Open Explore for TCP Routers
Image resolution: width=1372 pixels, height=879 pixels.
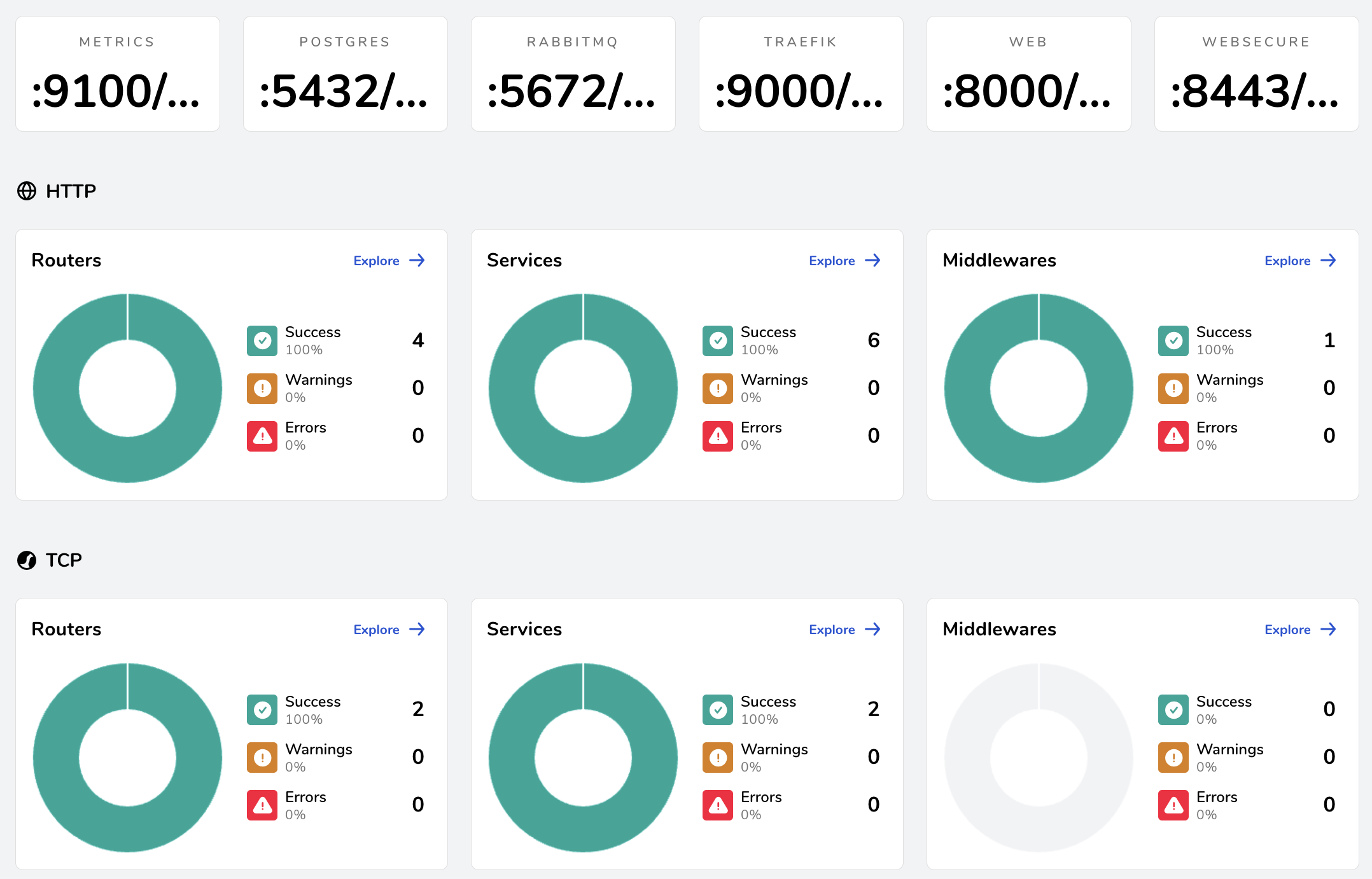(x=376, y=629)
